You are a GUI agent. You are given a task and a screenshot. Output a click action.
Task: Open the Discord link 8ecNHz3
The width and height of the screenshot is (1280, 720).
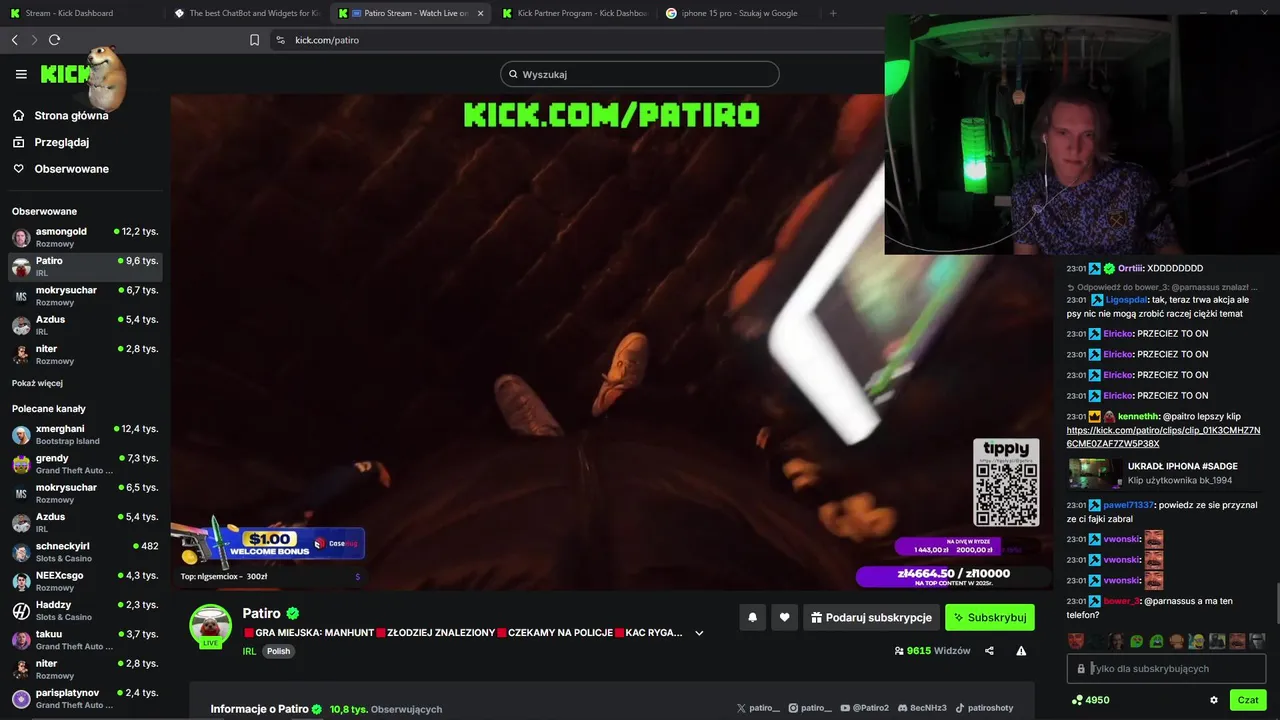[x=921, y=708]
